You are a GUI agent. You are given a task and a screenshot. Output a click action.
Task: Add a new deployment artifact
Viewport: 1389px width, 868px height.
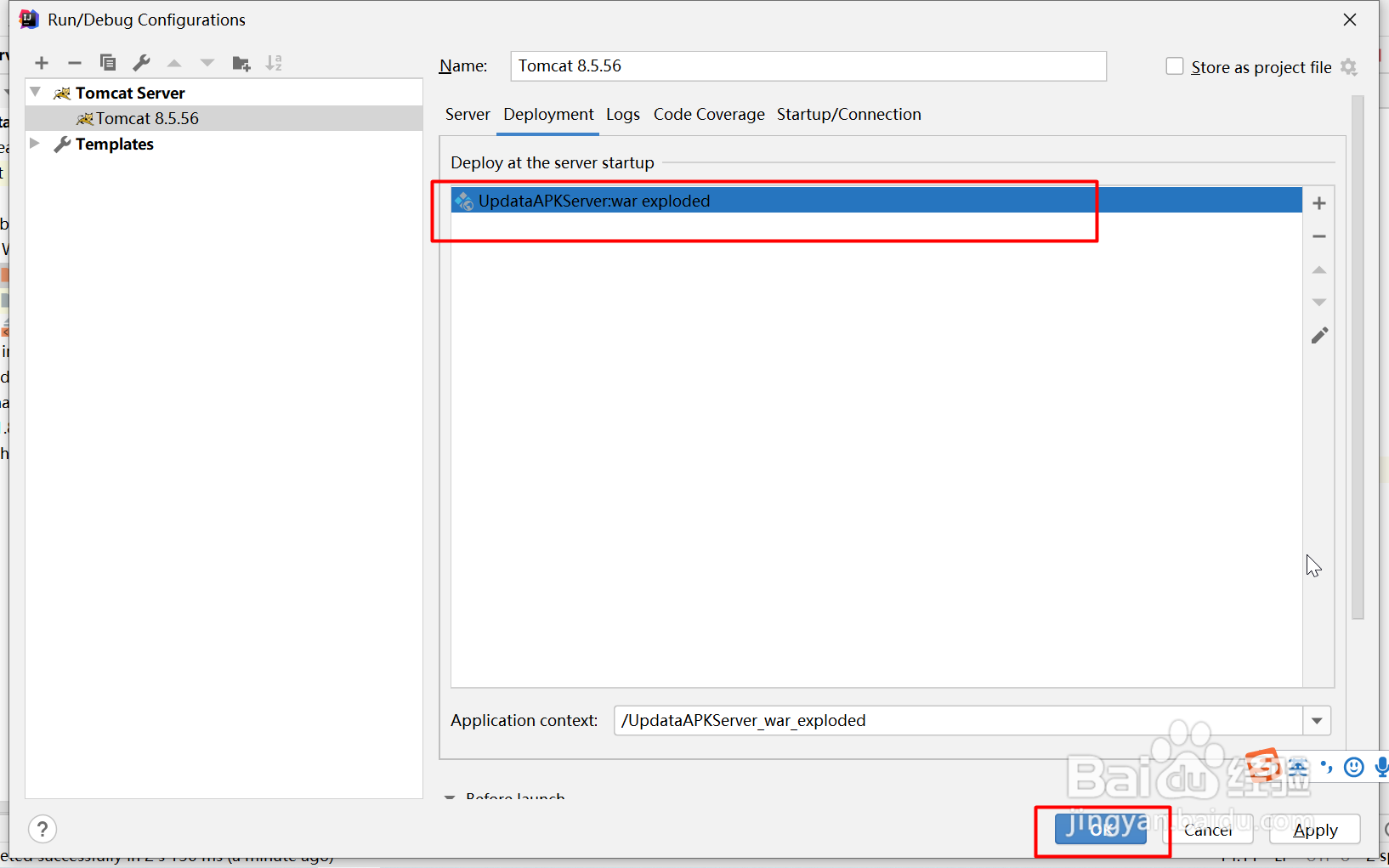[x=1319, y=202]
